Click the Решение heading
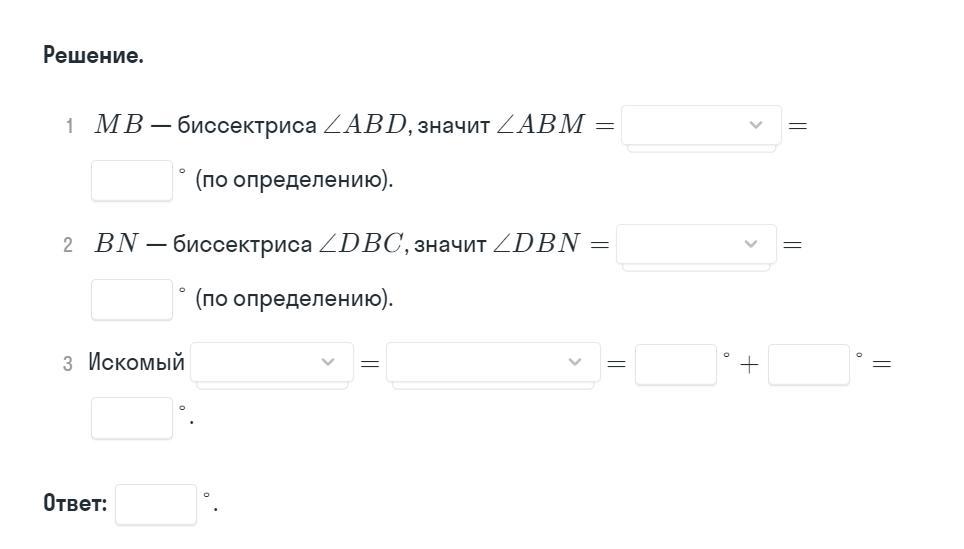Screen dimensions: 964x549 pos(93,56)
